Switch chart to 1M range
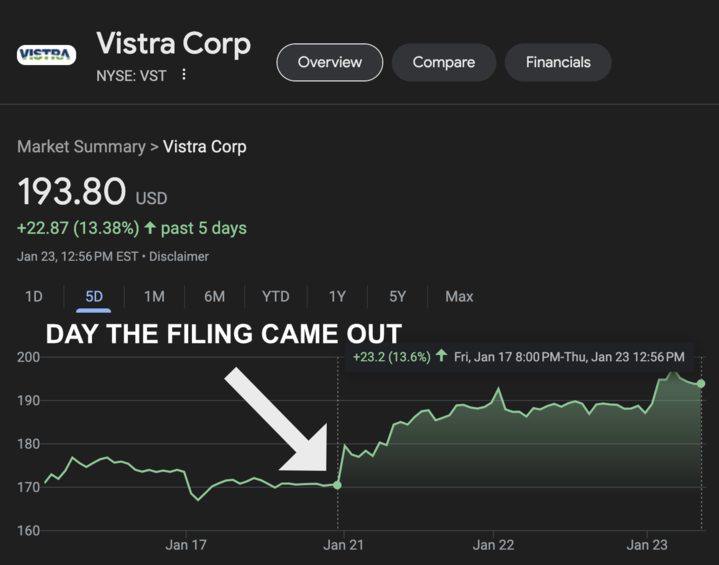 click(154, 296)
